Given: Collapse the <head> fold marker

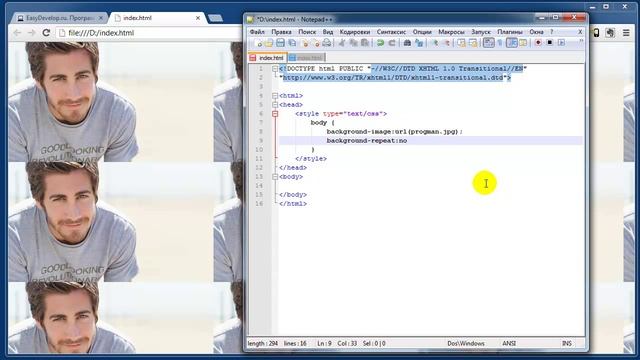Looking at the screenshot, I should 275,105.
